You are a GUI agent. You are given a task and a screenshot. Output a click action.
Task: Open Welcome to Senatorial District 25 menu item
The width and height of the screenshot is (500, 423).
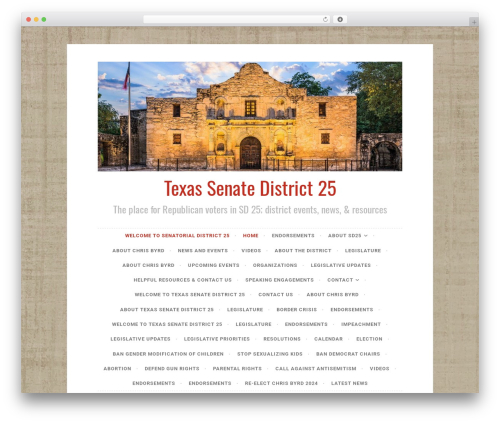177,235
